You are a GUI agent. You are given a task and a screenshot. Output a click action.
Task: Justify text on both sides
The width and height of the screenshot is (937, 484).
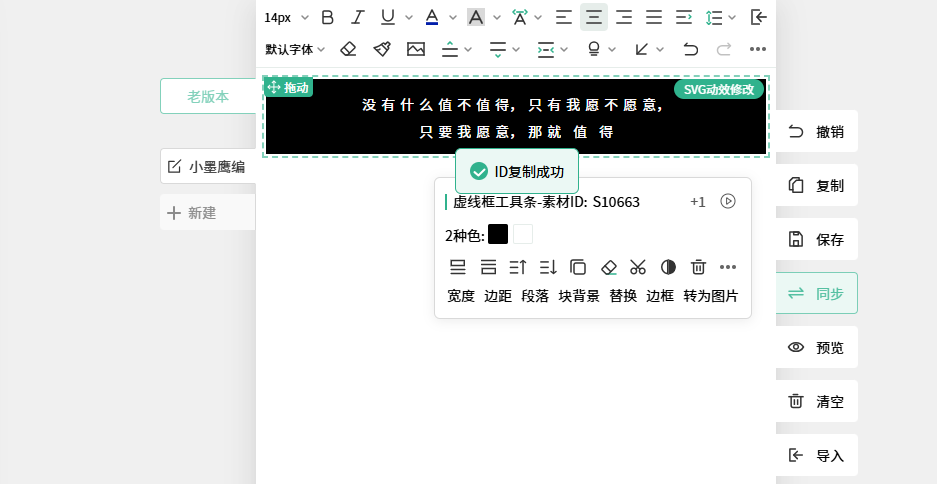tap(654, 17)
